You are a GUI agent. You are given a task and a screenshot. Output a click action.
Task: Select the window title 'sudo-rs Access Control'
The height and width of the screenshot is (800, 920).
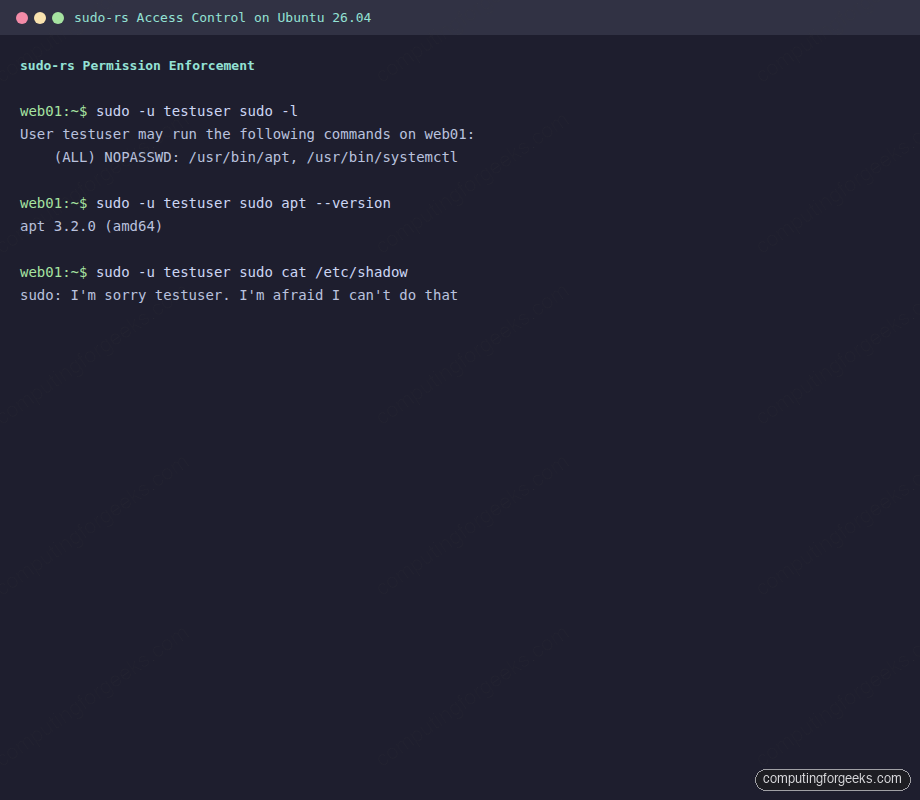click(x=160, y=17)
